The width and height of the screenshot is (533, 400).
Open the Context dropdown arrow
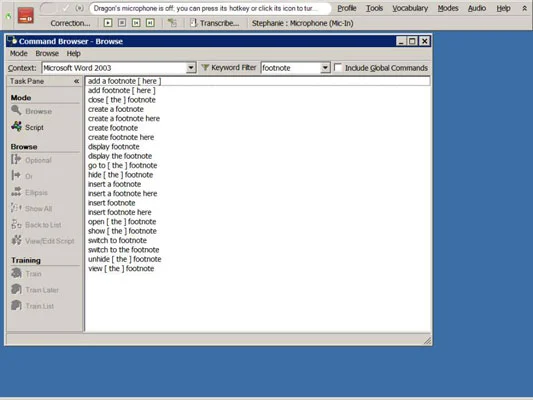point(191,68)
